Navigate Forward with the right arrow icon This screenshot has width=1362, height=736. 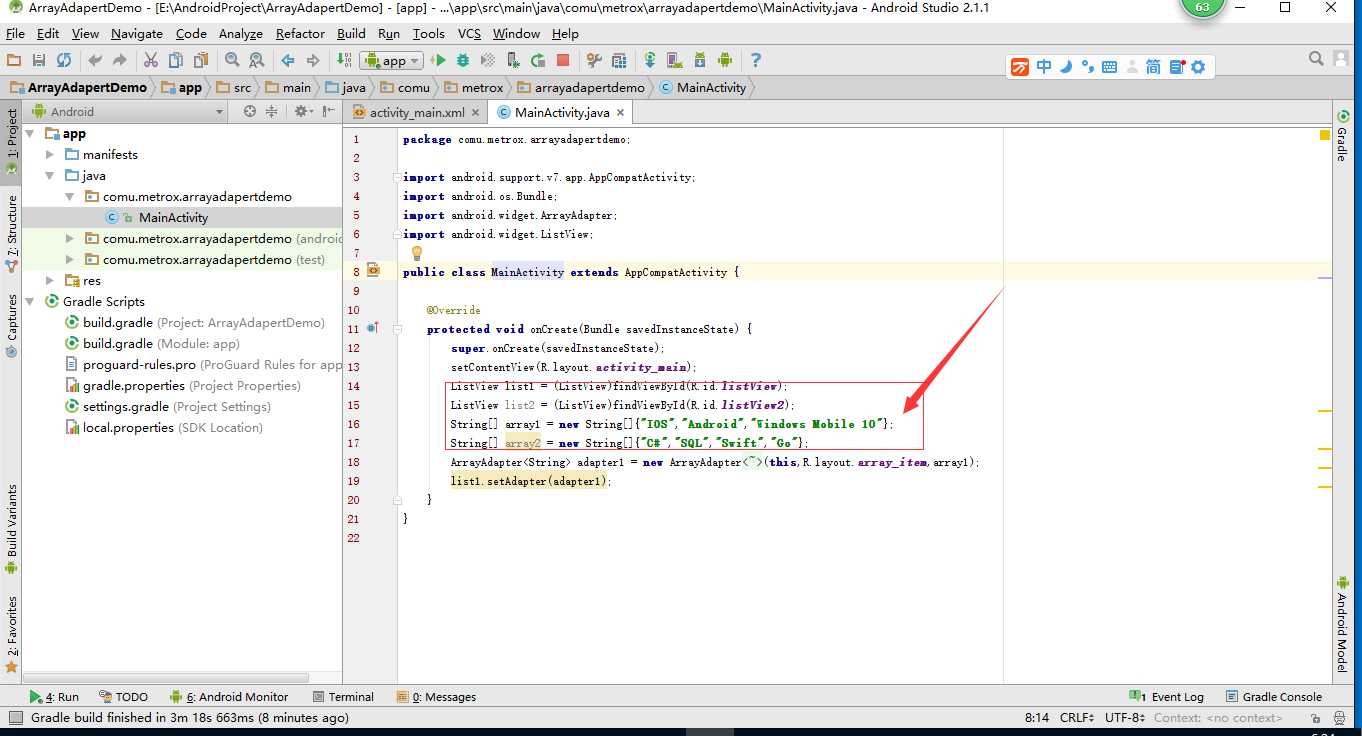pos(313,60)
